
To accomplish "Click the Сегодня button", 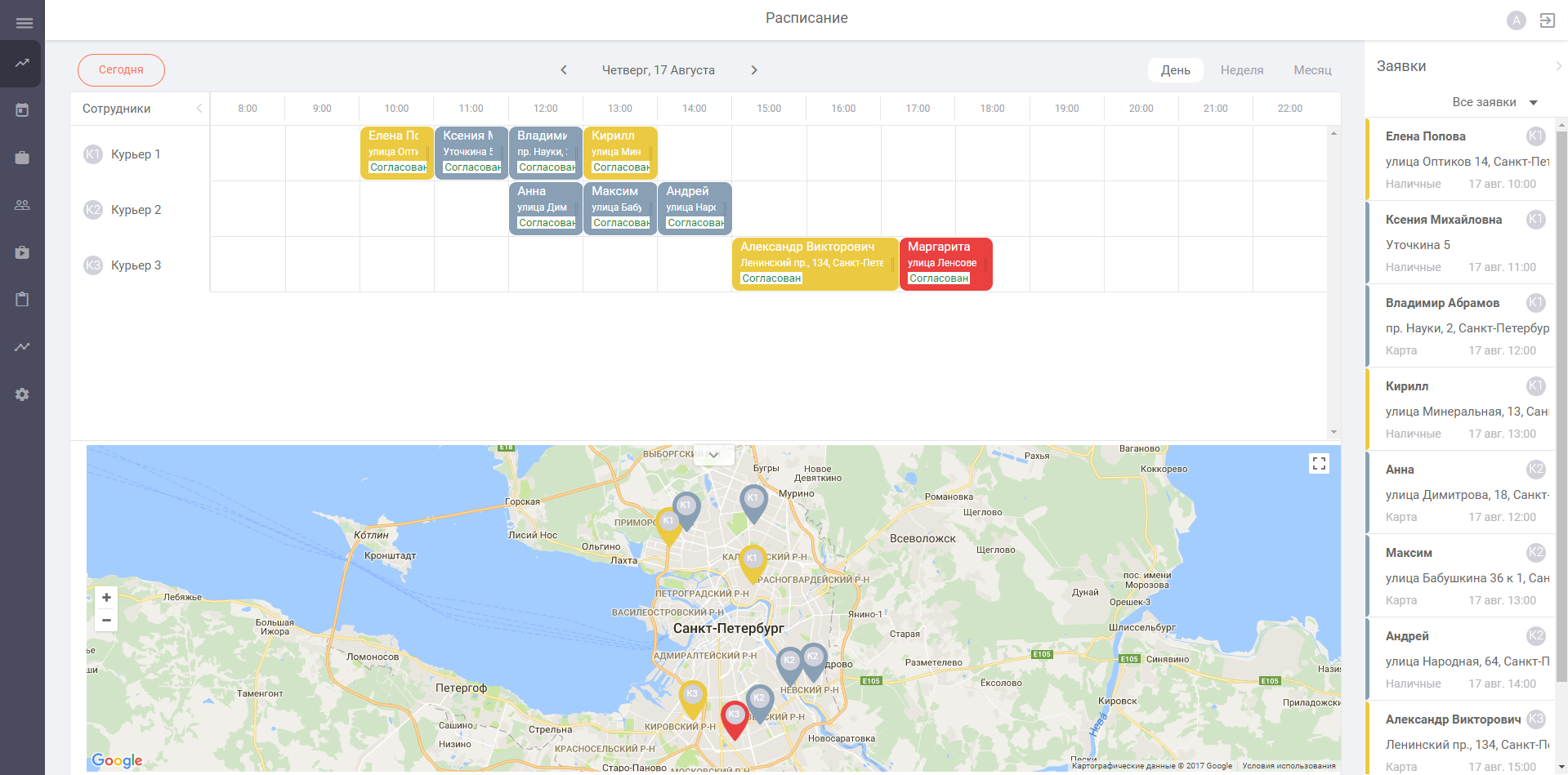I will click(x=121, y=70).
